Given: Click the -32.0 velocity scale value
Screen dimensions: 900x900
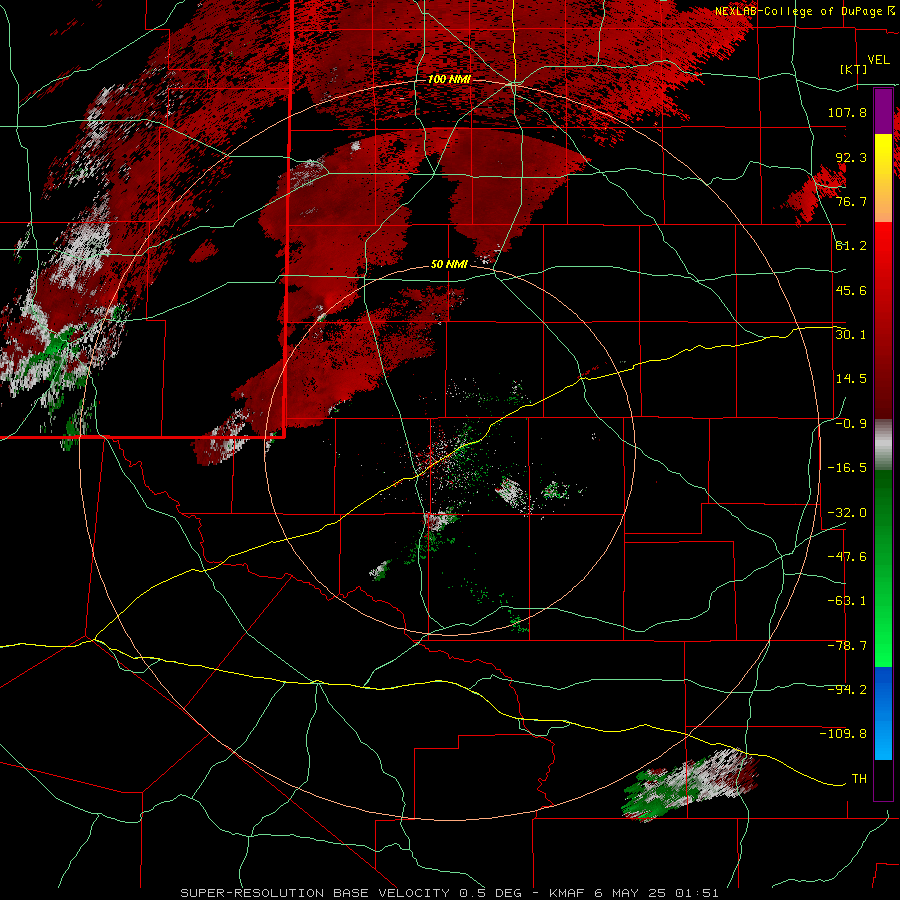Looking at the screenshot, I should (x=847, y=513).
